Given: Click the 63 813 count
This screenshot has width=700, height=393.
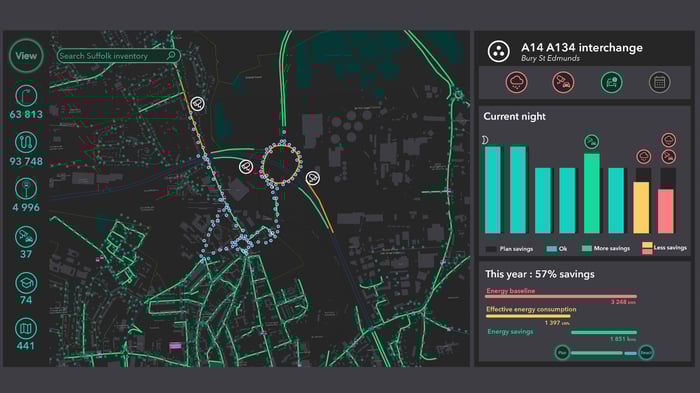Looking at the screenshot, I should 26,114.
